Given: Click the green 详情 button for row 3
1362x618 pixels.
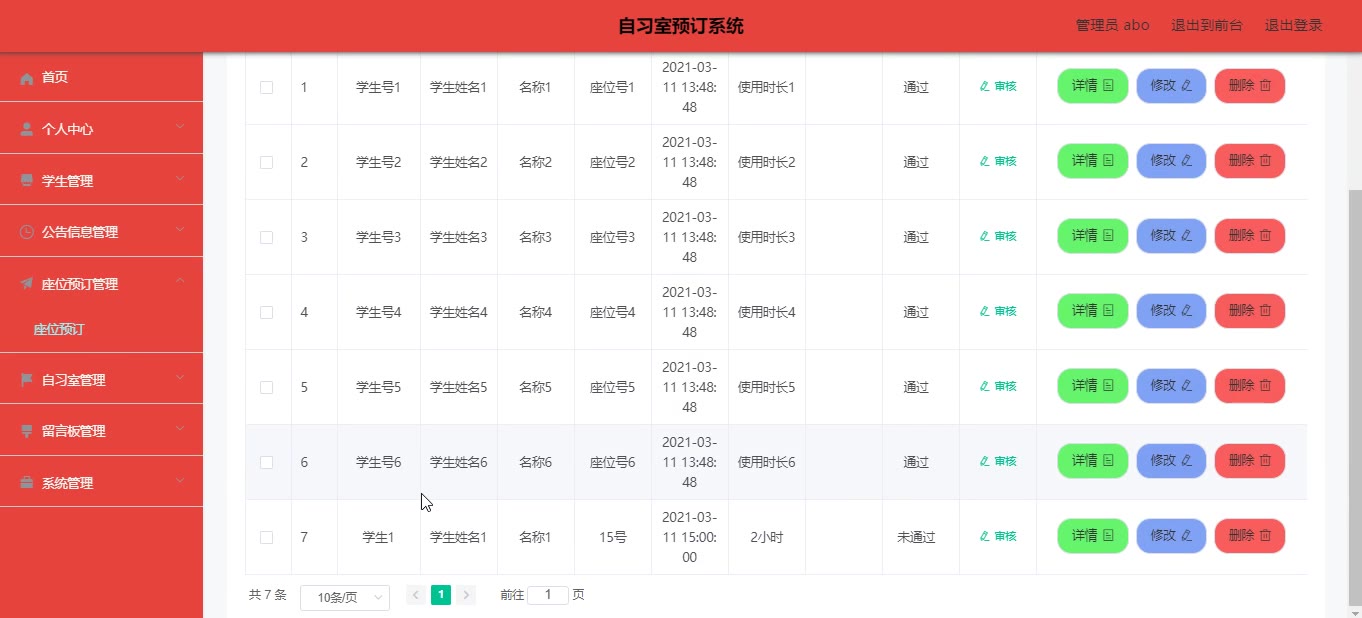Looking at the screenshot, I should coord(1092,236).
